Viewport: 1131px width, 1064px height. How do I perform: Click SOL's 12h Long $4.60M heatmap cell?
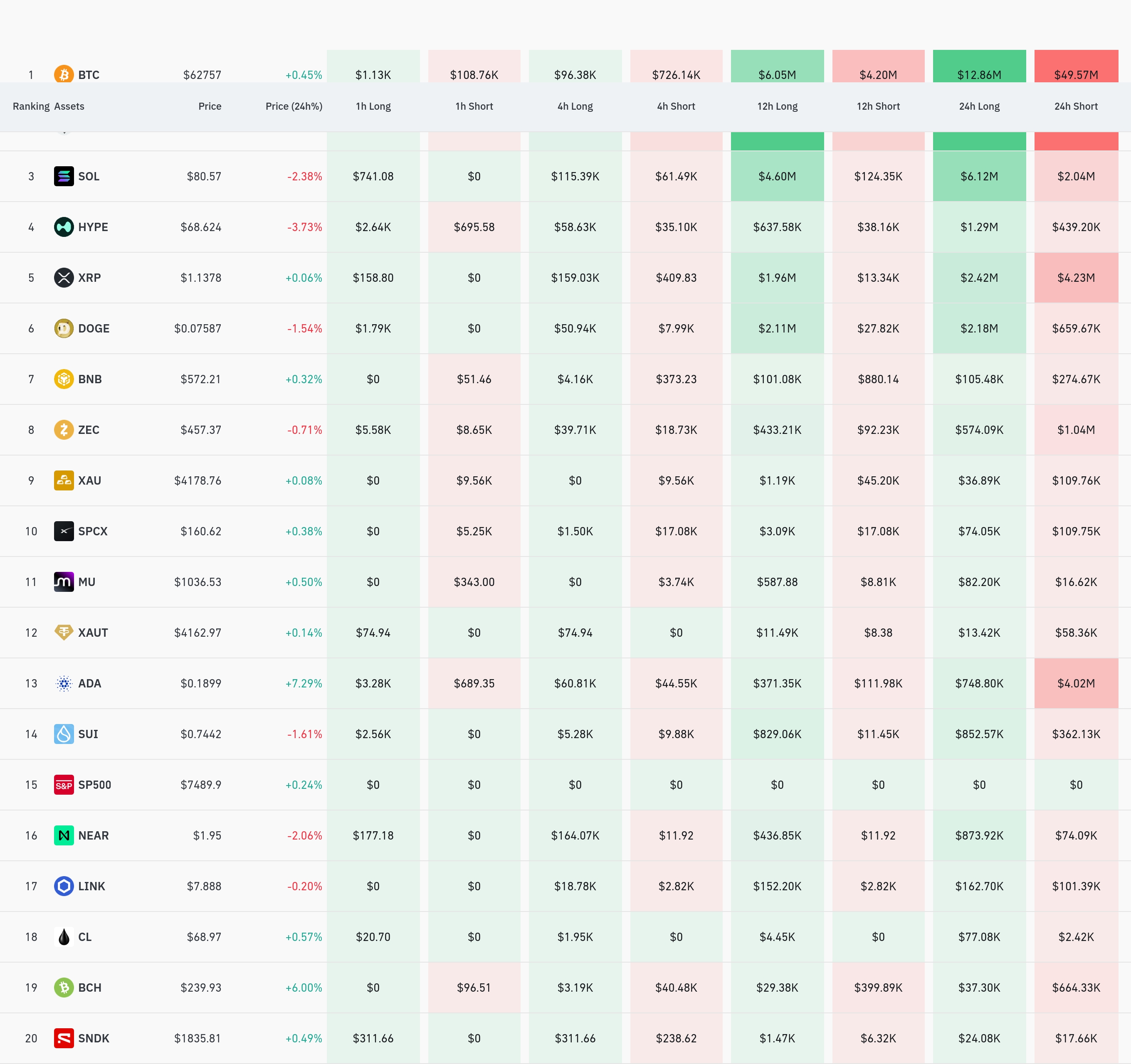pyautogui.click(x=777, y=176)
